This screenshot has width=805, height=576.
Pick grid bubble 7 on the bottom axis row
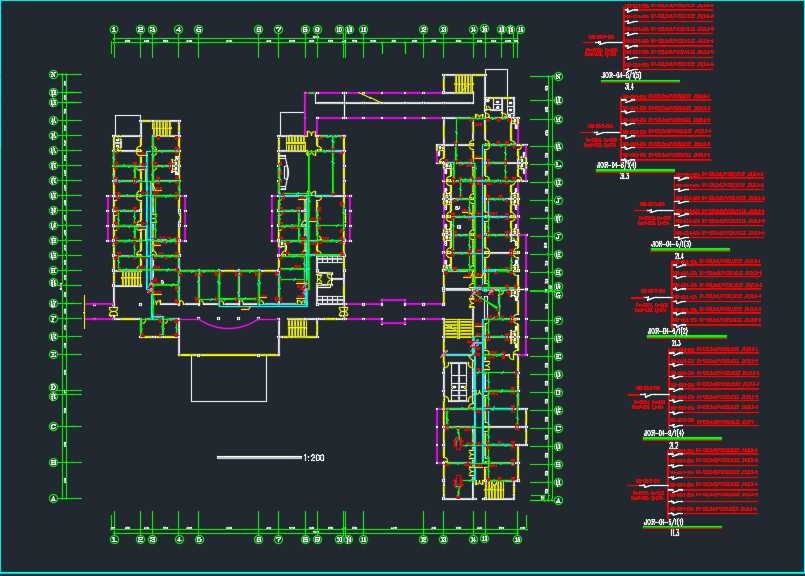click(278, 540)
